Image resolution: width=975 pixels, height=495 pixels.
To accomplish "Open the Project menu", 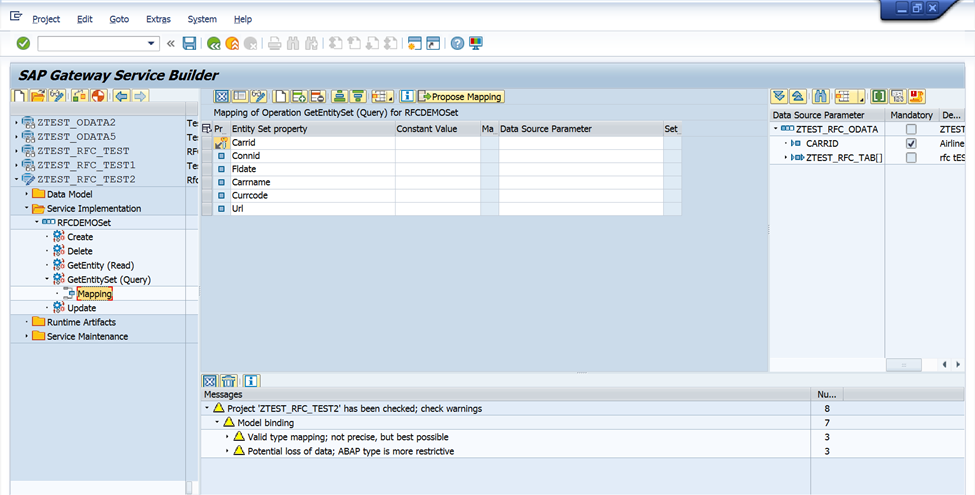I will (46, 19).
